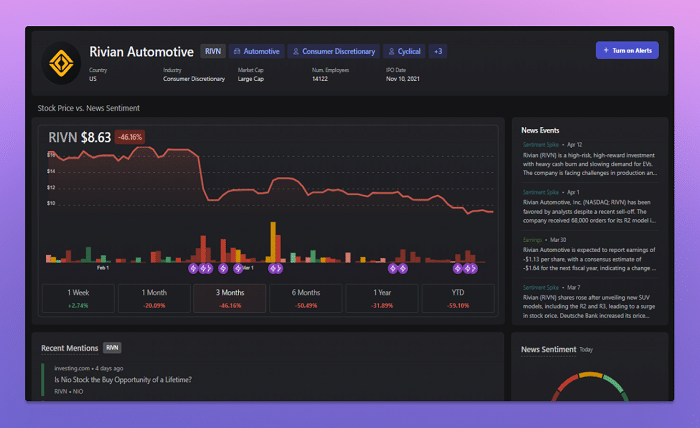This screenshot has height=428, width=700.
Task: Show the 1 Year price range
Action: pos(382,298)
